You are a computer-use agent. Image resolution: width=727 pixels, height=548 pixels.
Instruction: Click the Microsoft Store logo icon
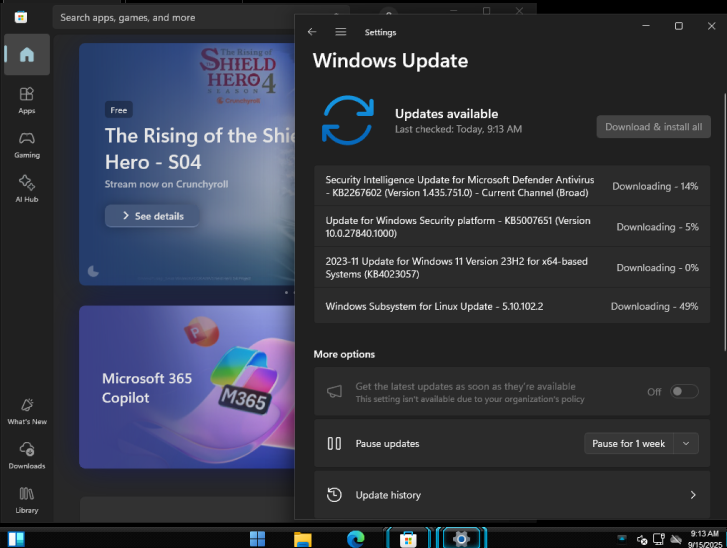[21, 18]
